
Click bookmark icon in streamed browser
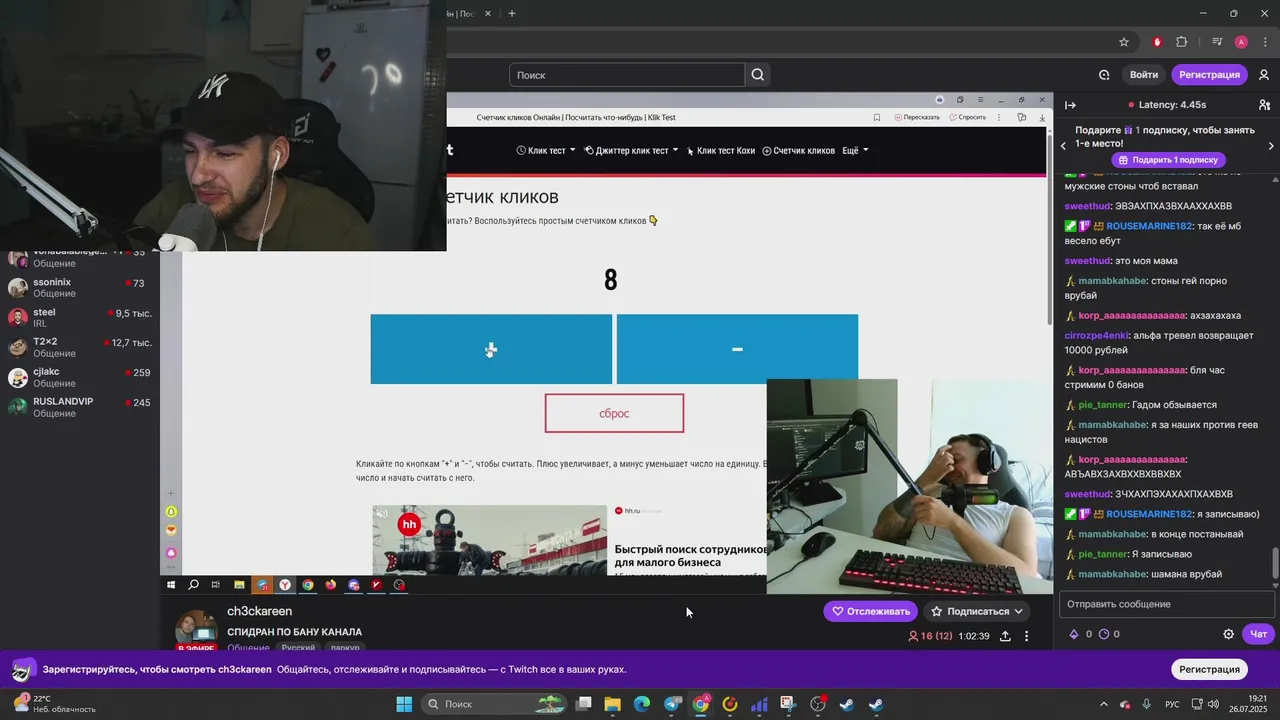(x=877, y=117)
